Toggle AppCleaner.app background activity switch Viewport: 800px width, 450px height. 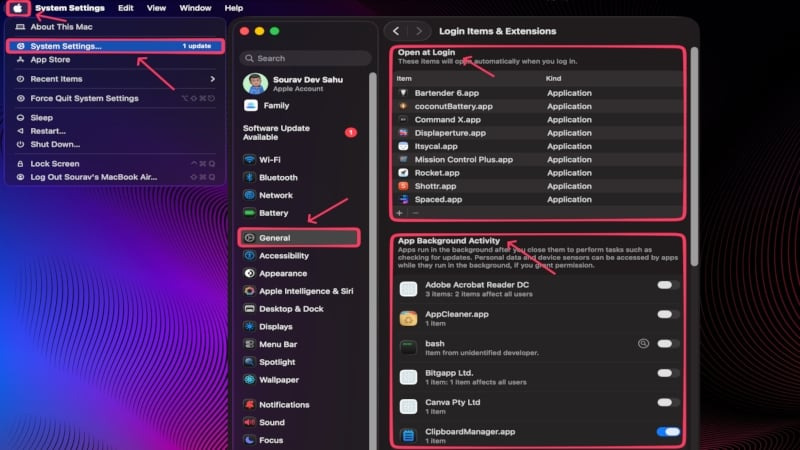click(x=668, y=314)
